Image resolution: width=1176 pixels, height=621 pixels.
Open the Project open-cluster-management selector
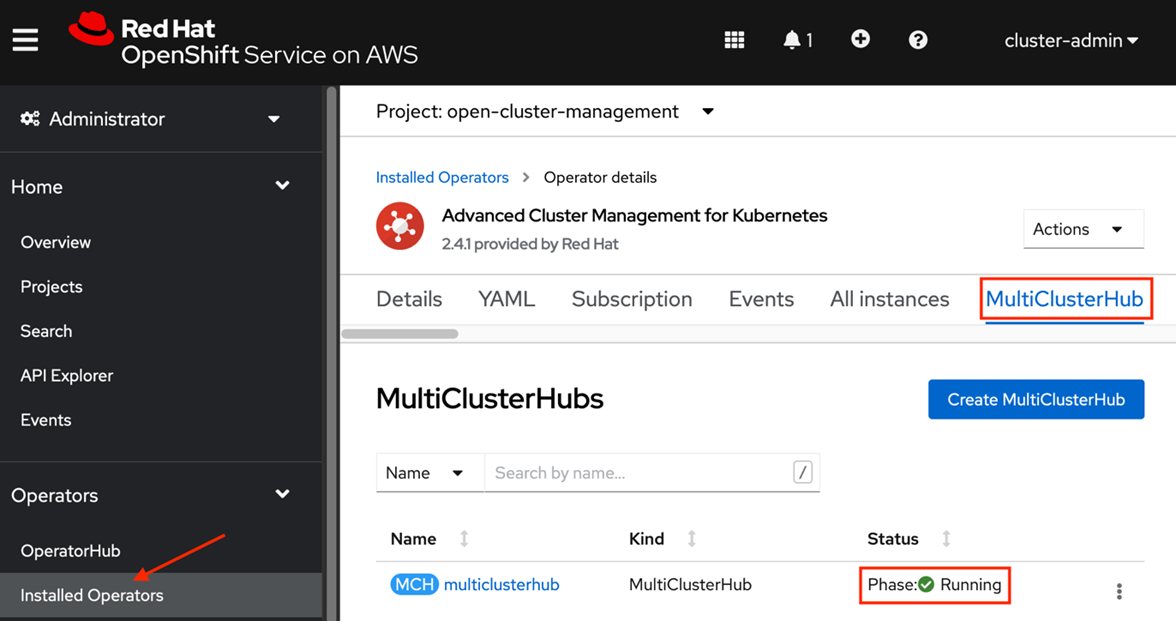(x=545, y=112)
